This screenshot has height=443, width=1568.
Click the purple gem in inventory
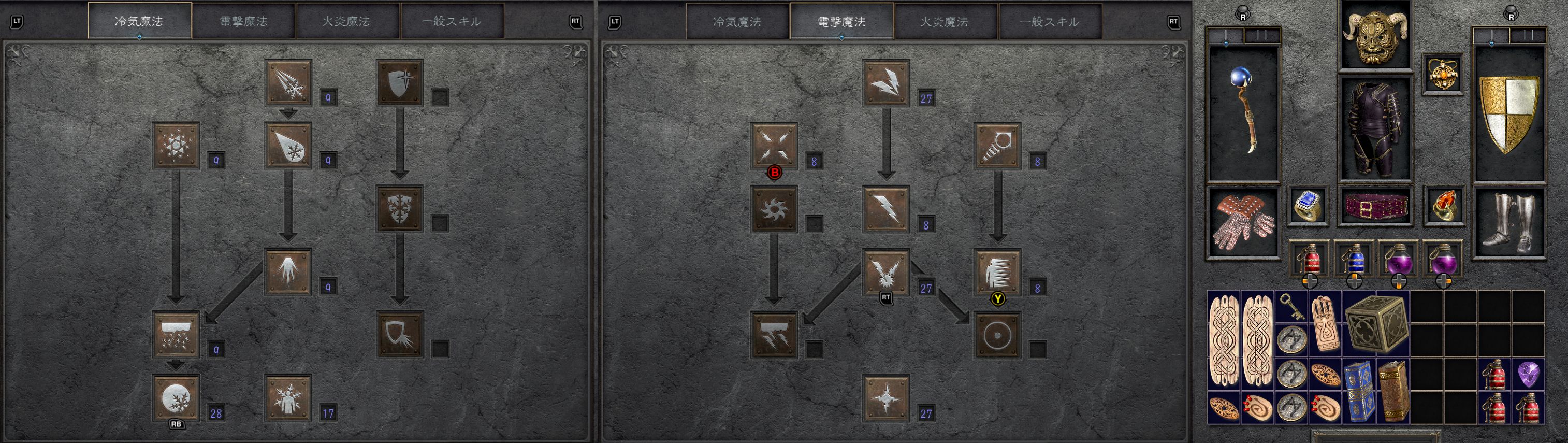pyautogui.click(x=1529, y=374)
